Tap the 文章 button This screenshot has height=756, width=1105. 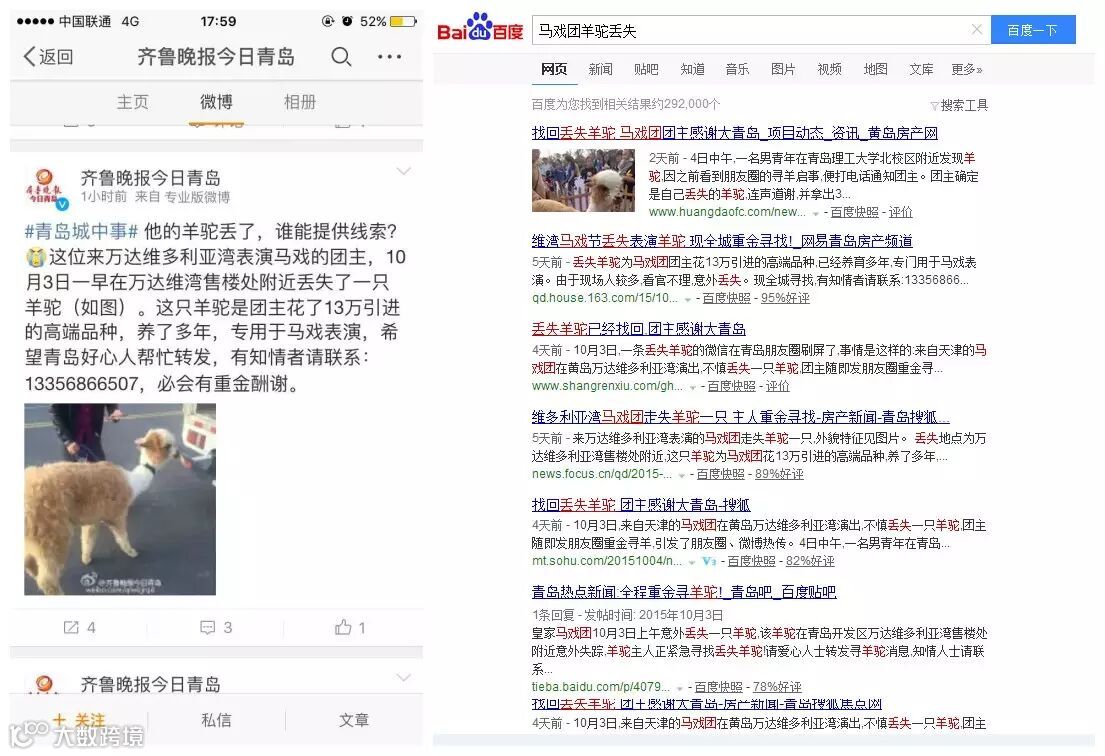[354, 720]
